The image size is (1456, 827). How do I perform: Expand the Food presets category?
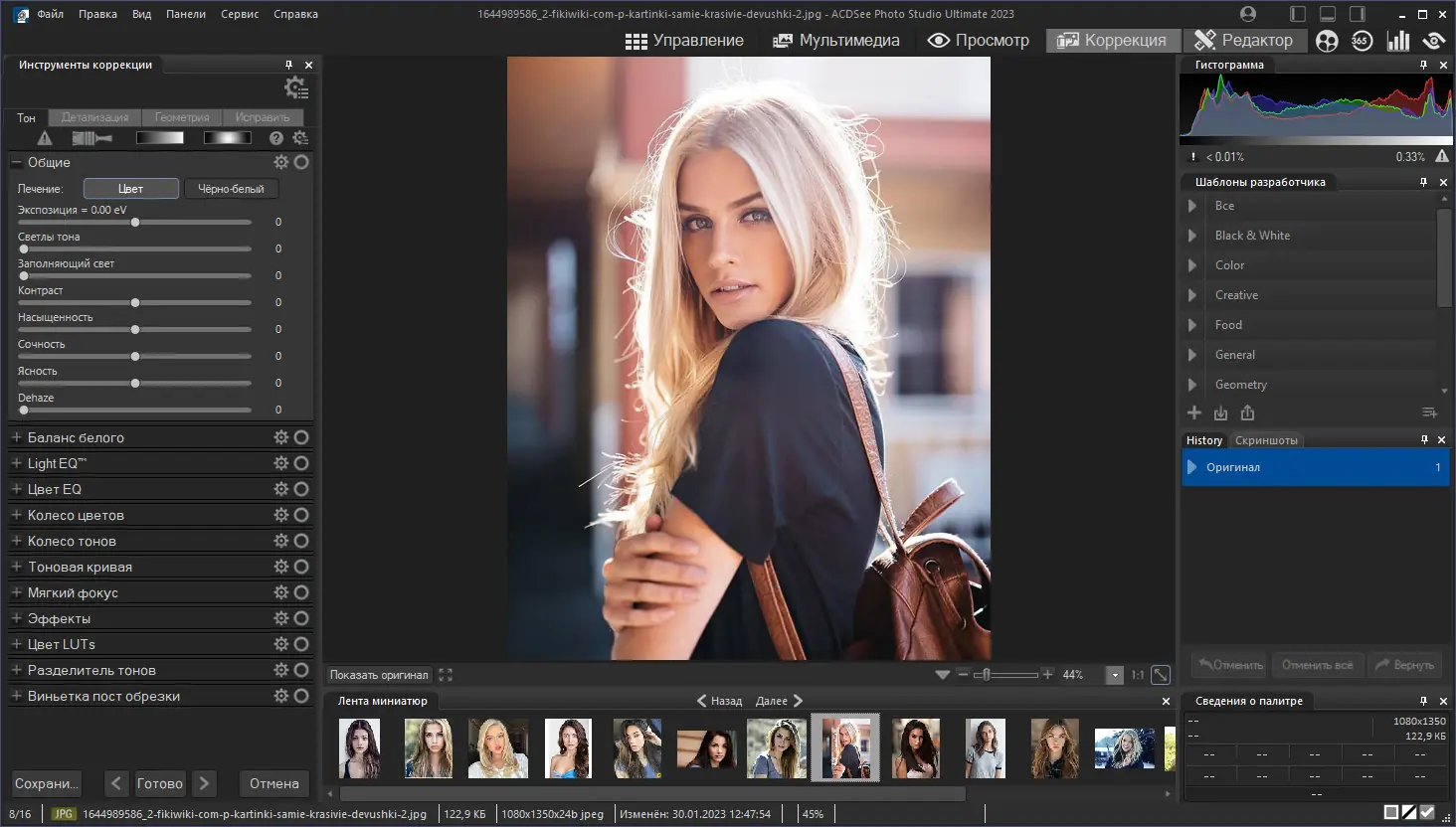click(1192, 325)
